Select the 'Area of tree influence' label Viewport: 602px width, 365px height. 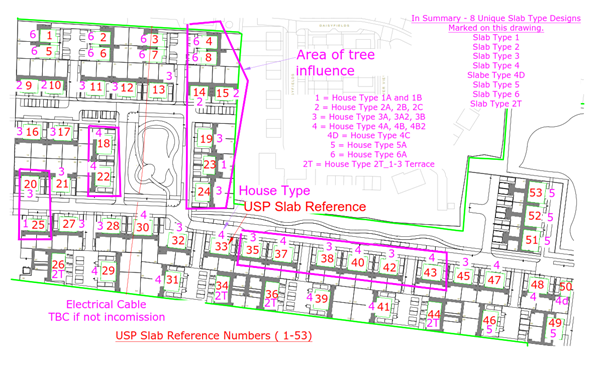335,63
